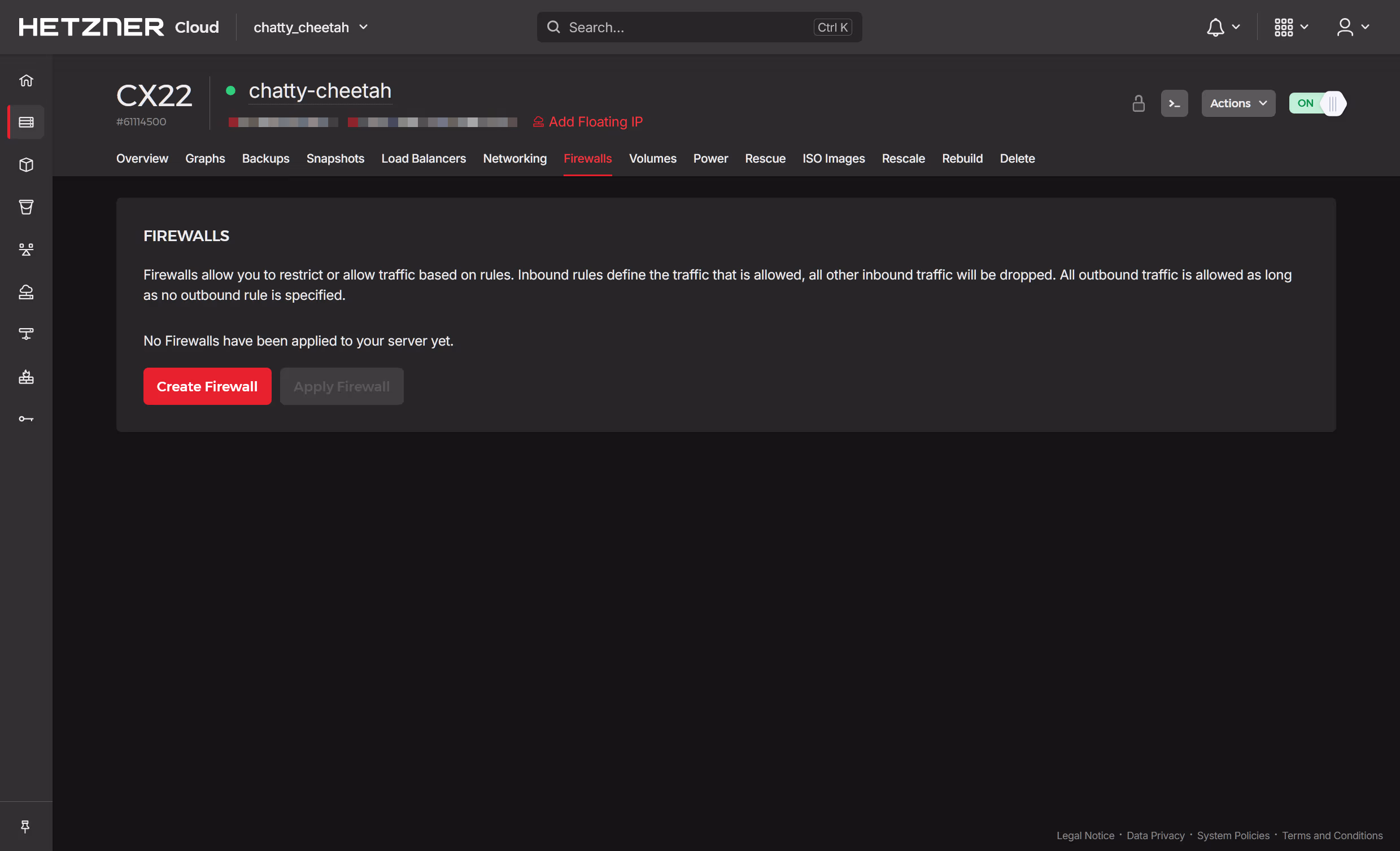Screen dimensions: 1400x851
Task: Pin the sidebar navigation open
Action: (25, 827)
